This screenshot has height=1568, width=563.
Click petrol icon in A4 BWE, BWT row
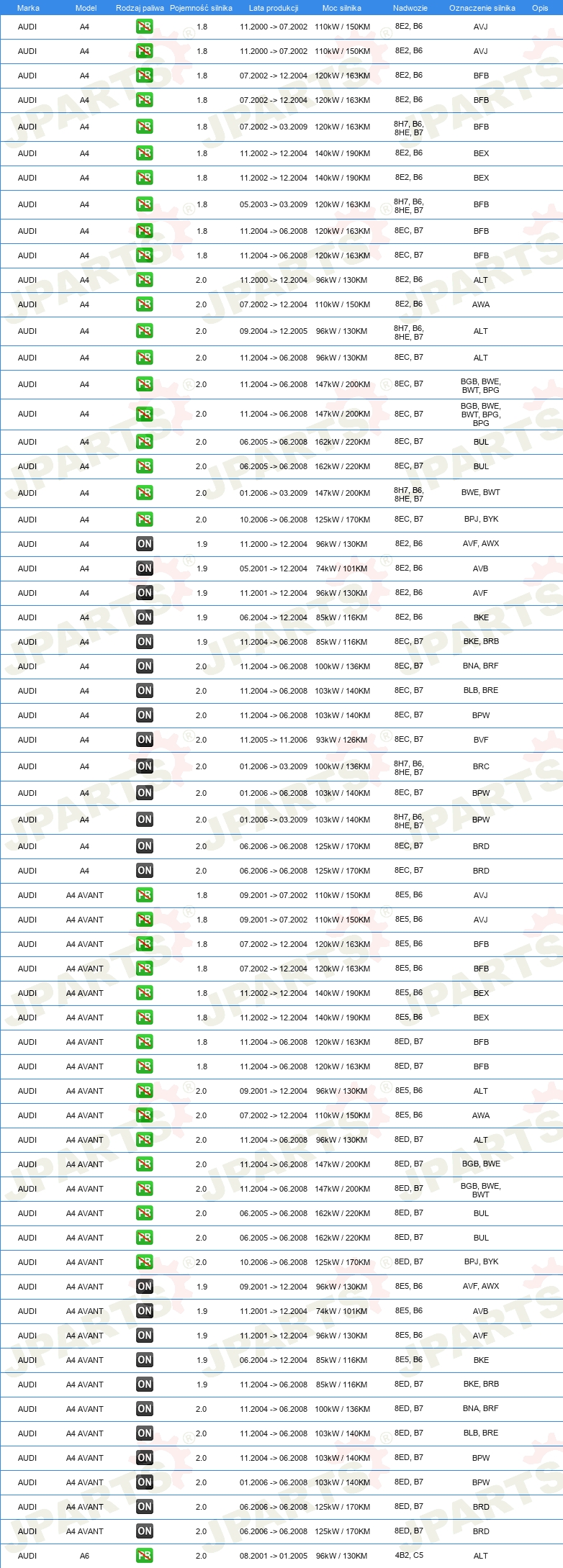coord(145,493)
